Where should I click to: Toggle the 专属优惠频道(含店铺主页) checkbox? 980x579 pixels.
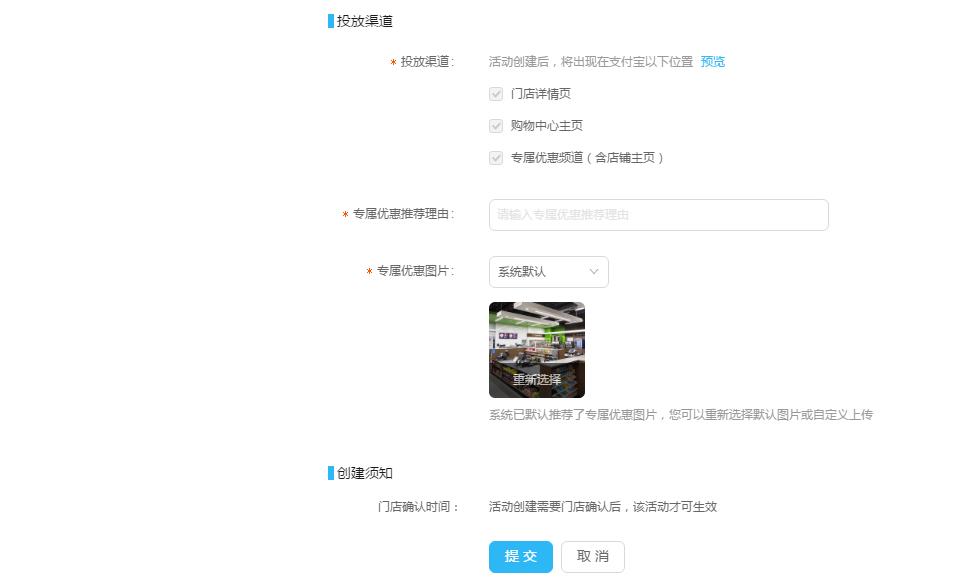tap(496, 158)
